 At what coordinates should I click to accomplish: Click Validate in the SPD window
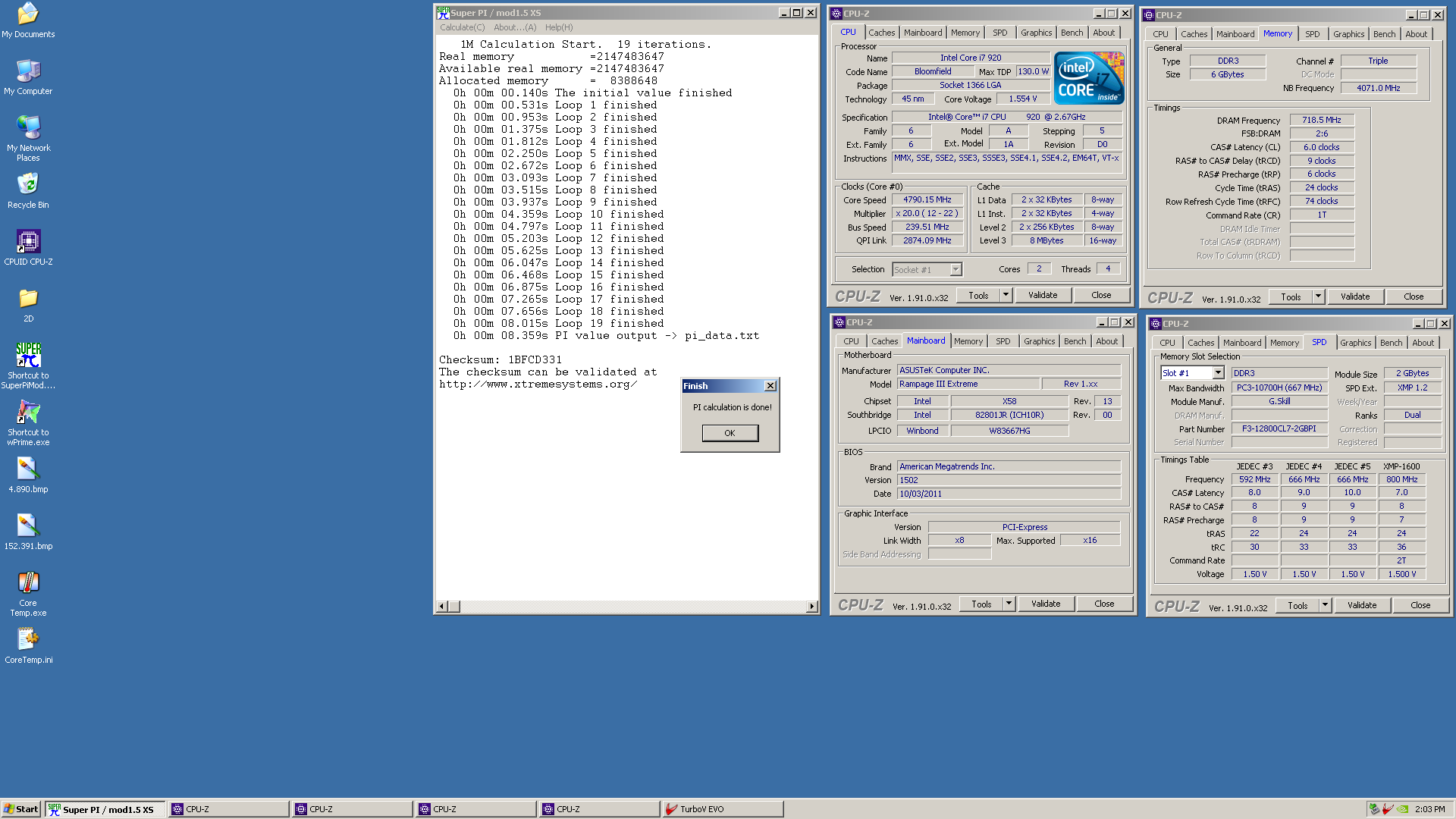click(x=1362, y=605)
